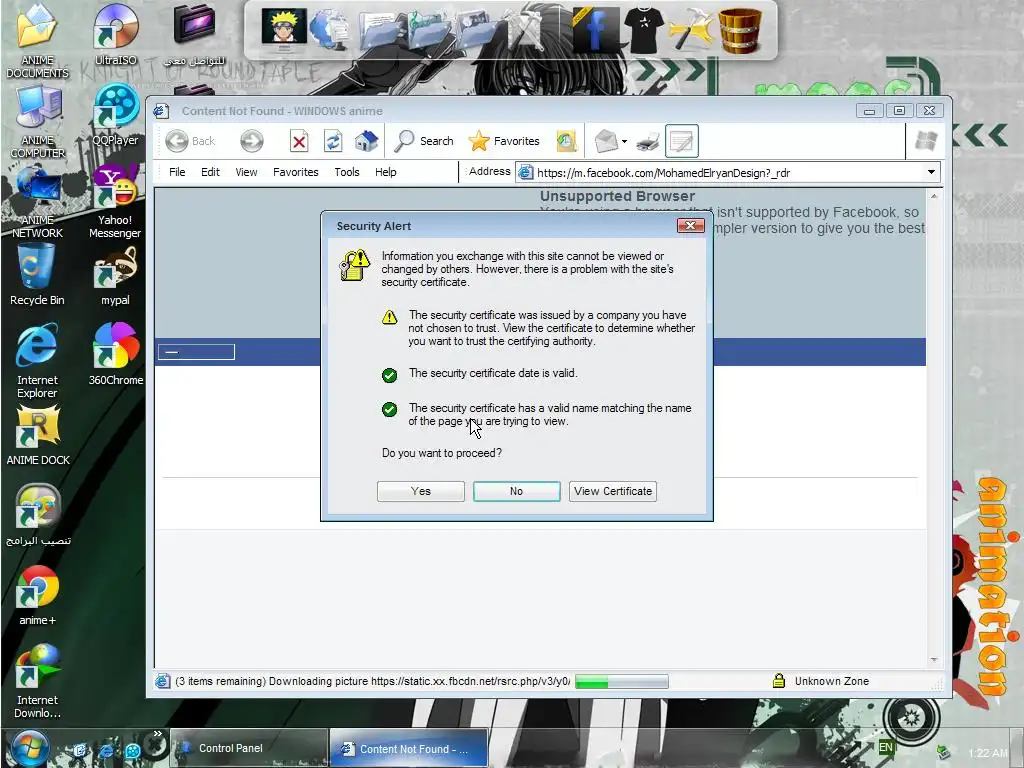Click the Refresh page icon
Viewport: 1024px width, 768px height.
[x=333, y=141]
